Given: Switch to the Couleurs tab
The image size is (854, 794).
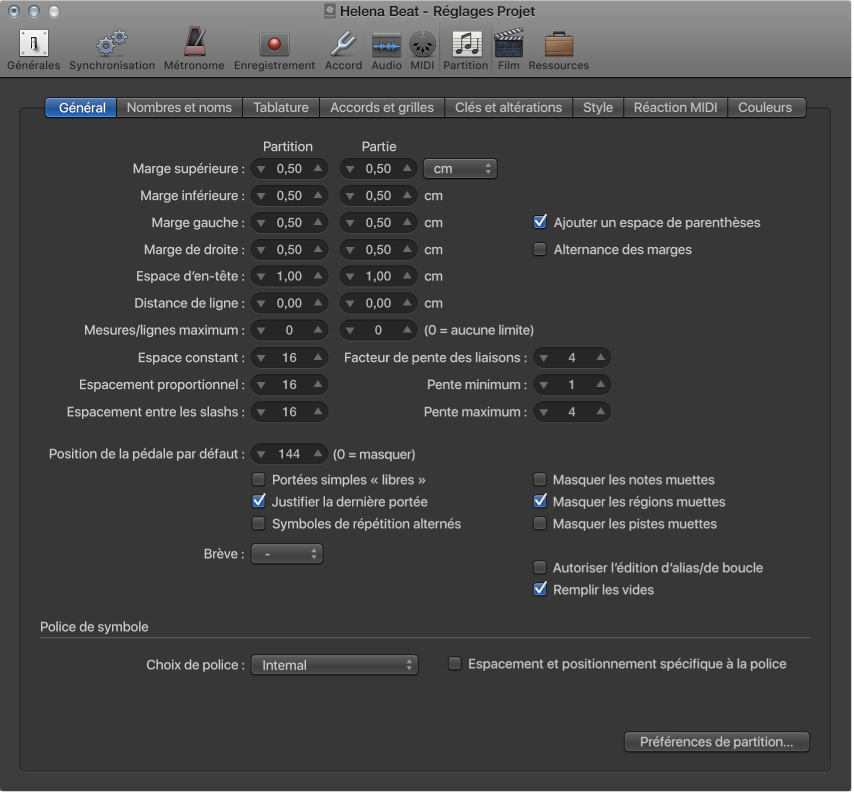Looking at the screenshot, I should click(x=765, y=107).
